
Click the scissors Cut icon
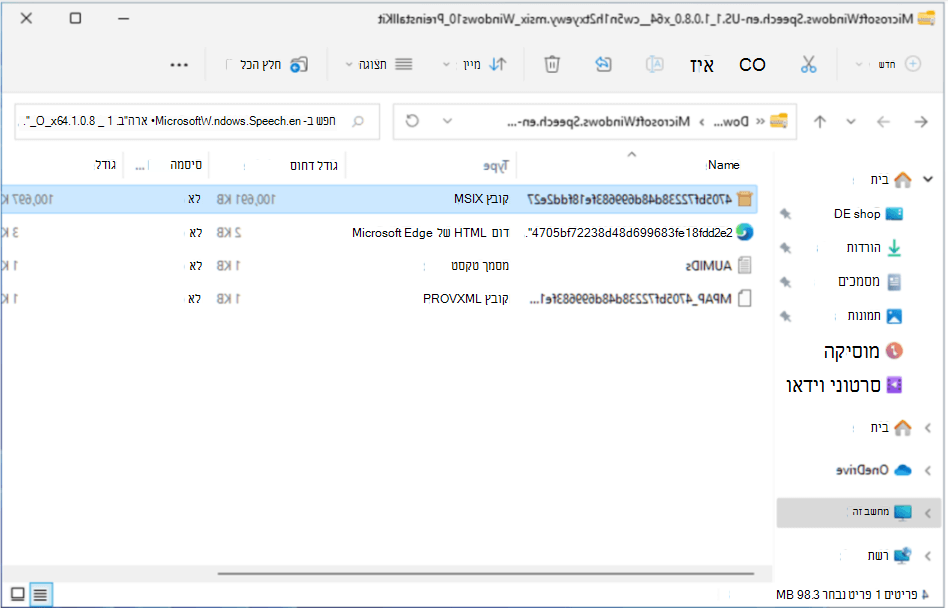click(x=808, y=64)
